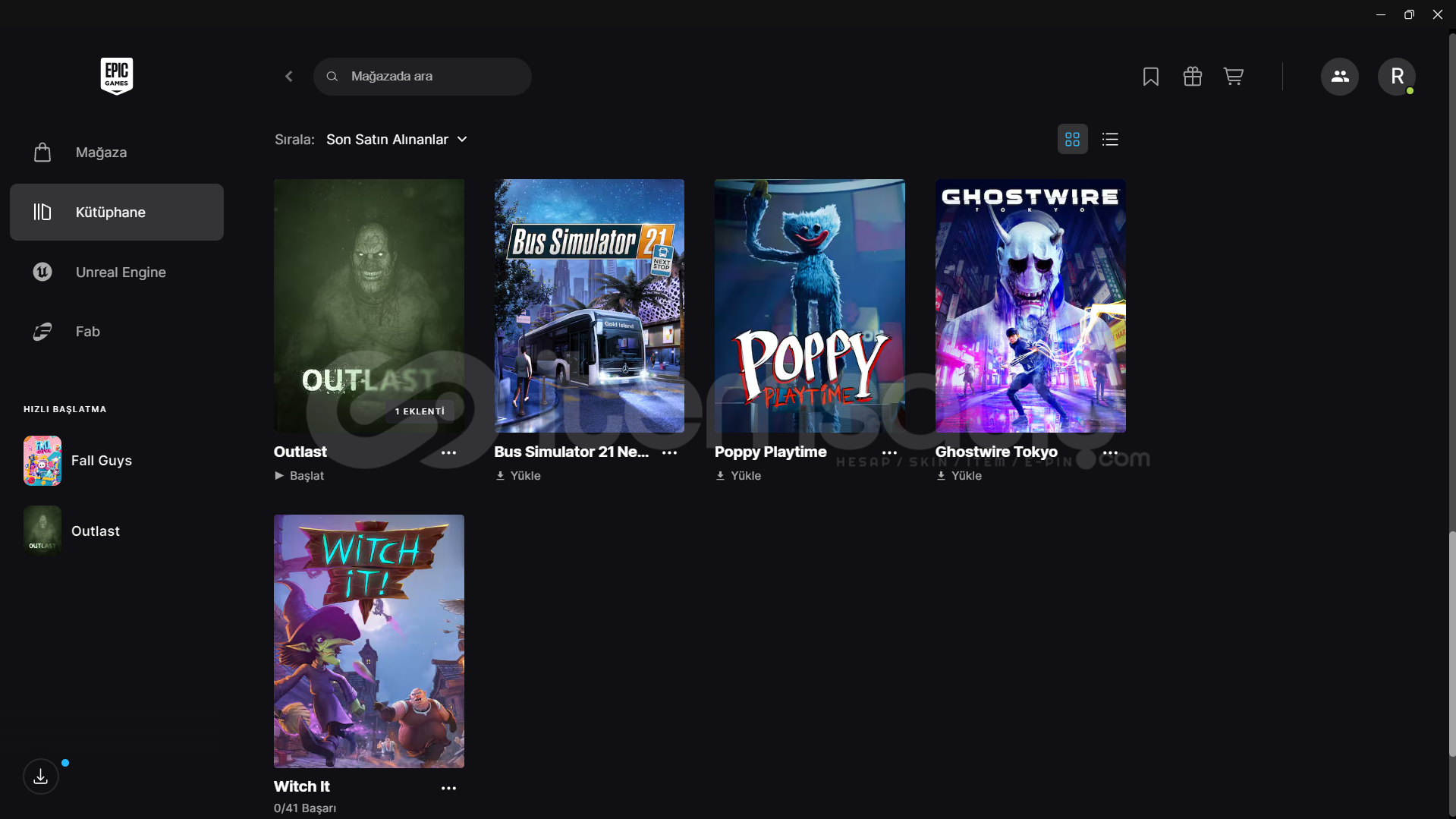Click the Witch It title text
Image resolution: width=1456 pixels, height=819 pixels.
click(x=302, y=787)
